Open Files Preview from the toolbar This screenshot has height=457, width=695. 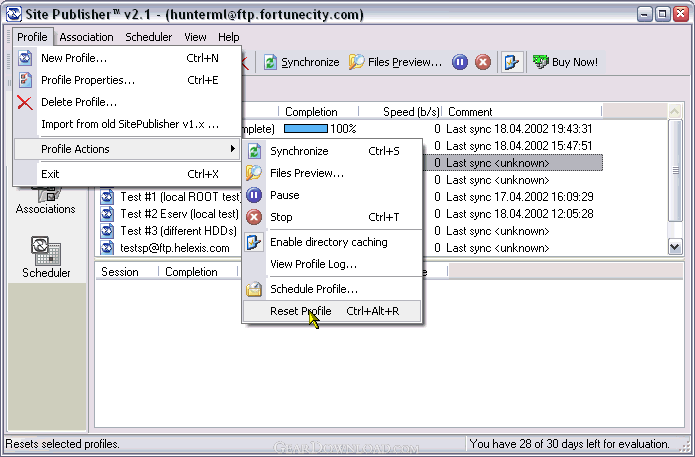(x=395, y=62)
